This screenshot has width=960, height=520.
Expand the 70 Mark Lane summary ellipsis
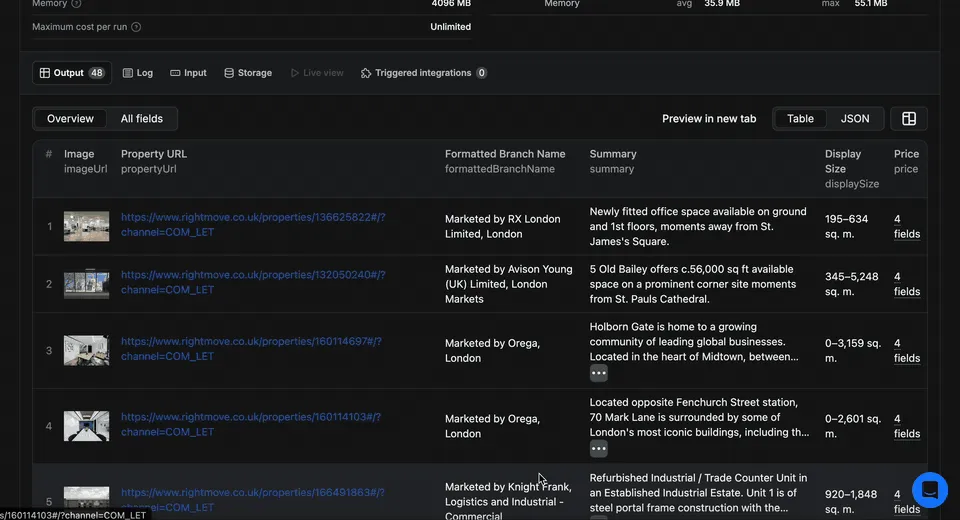(x=598, y=449)
